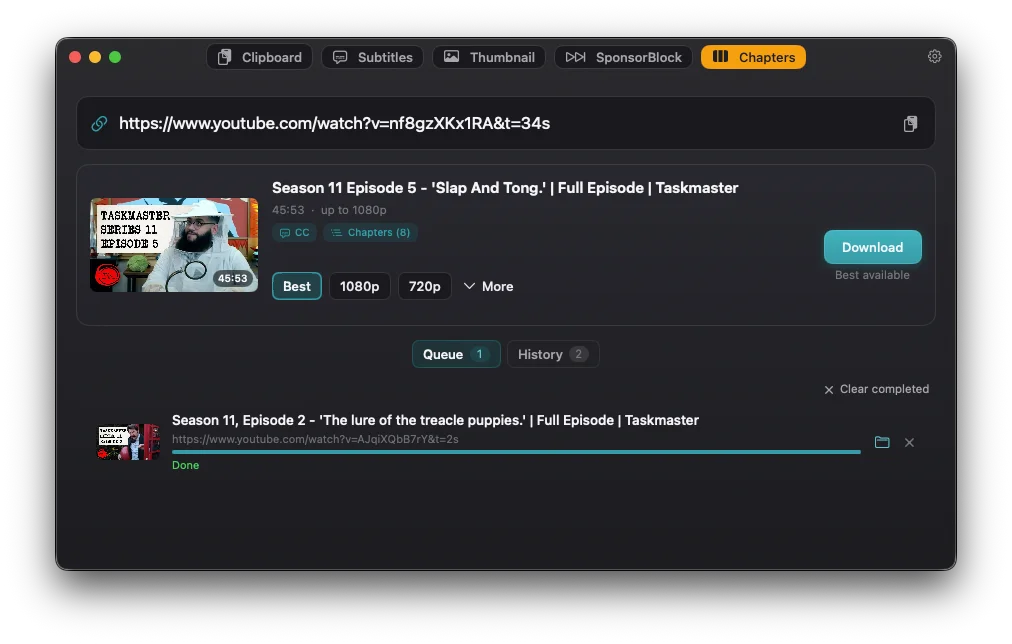Image resolution: width=1012 pixels, height=644 pixels.
Task: Toggle the Clipboard option
Action: [259, 57]
